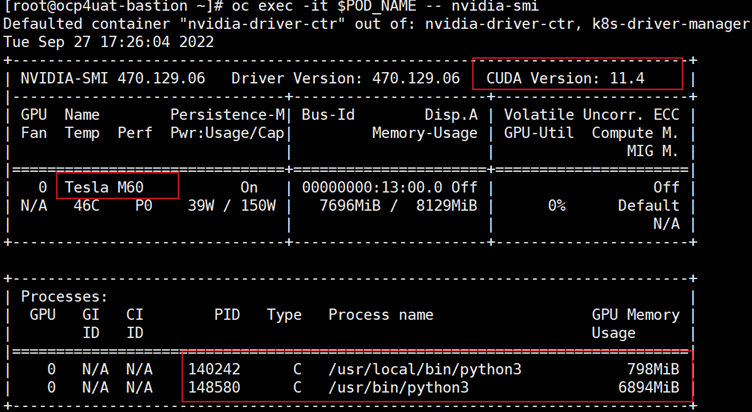Click the GPU-Util value '0%'
The height and width of the screenshot is (412, 752).
557,206
